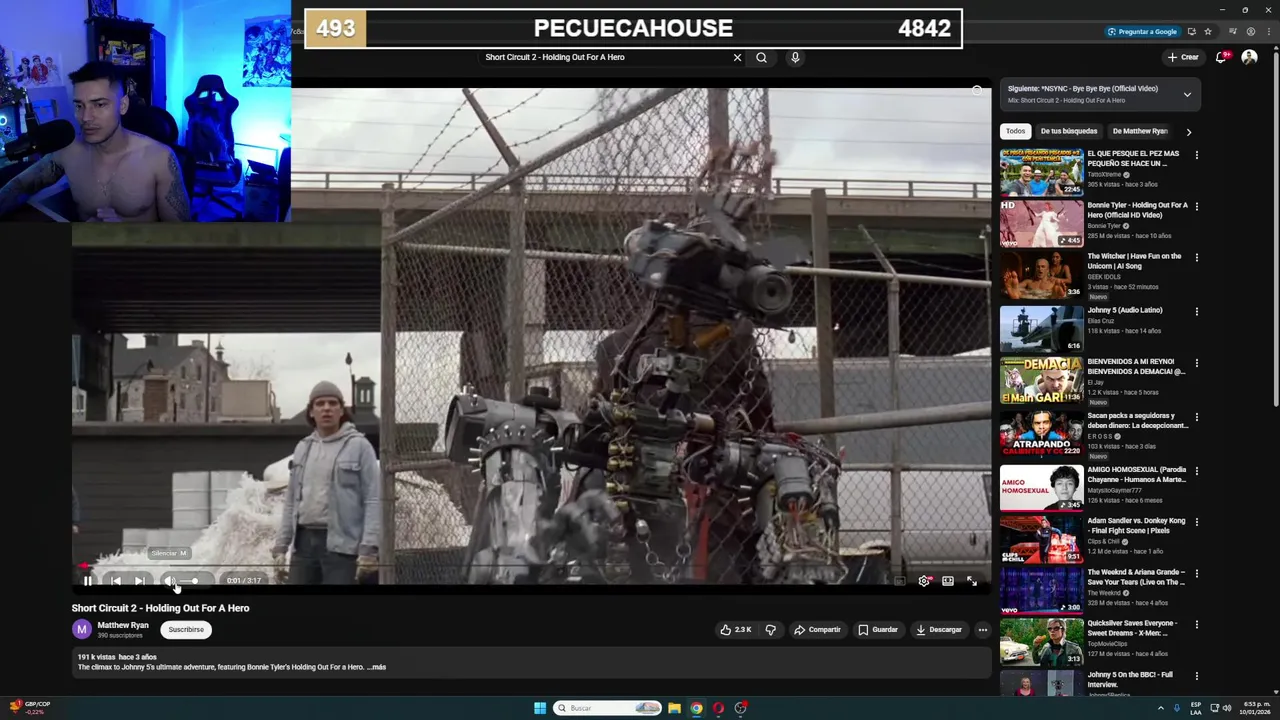
Task: Click Preguntar a Google in the address bar
Action: coord(1142,31)
